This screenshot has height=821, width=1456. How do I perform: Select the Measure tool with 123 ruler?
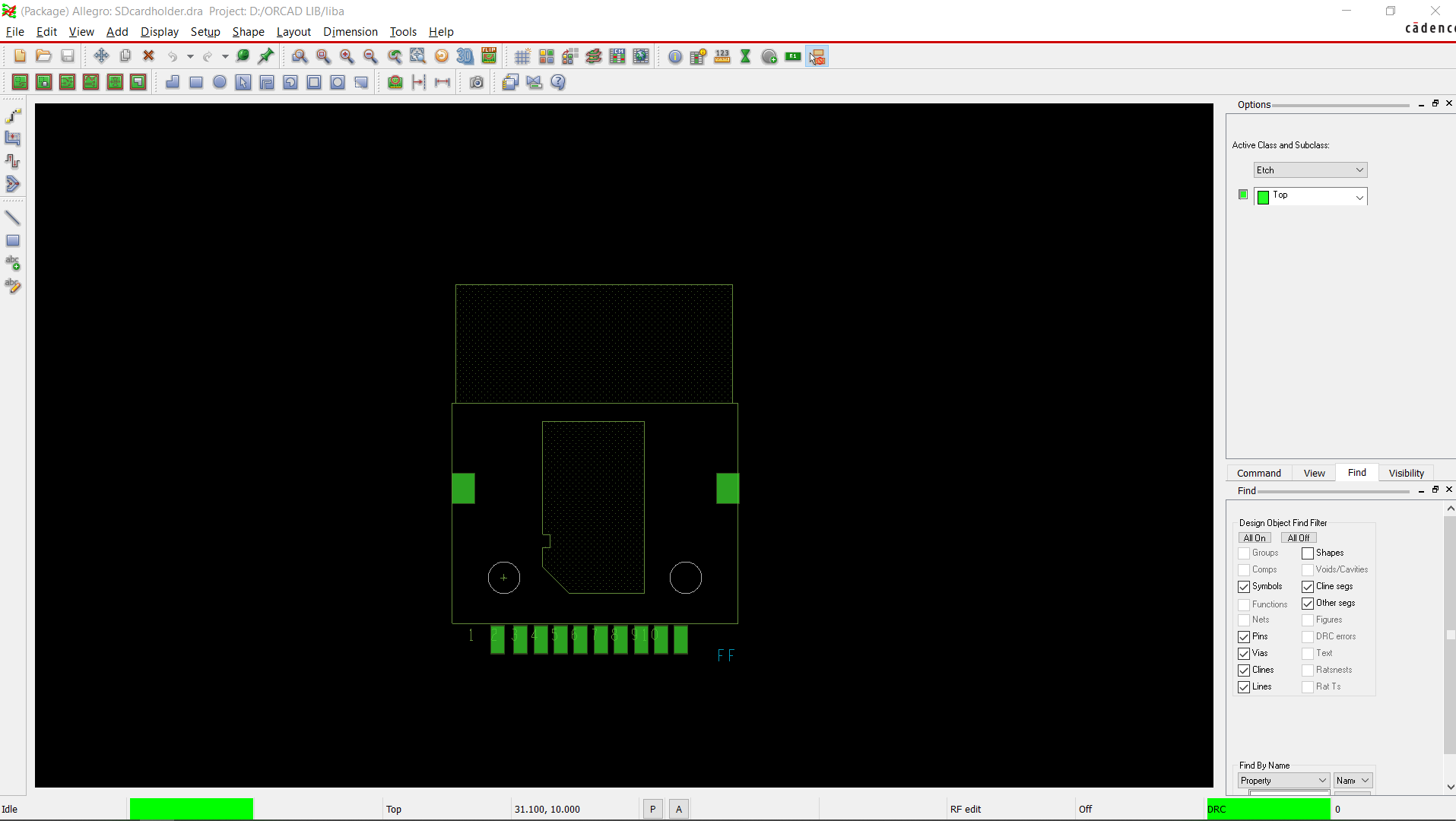point(722,56)
